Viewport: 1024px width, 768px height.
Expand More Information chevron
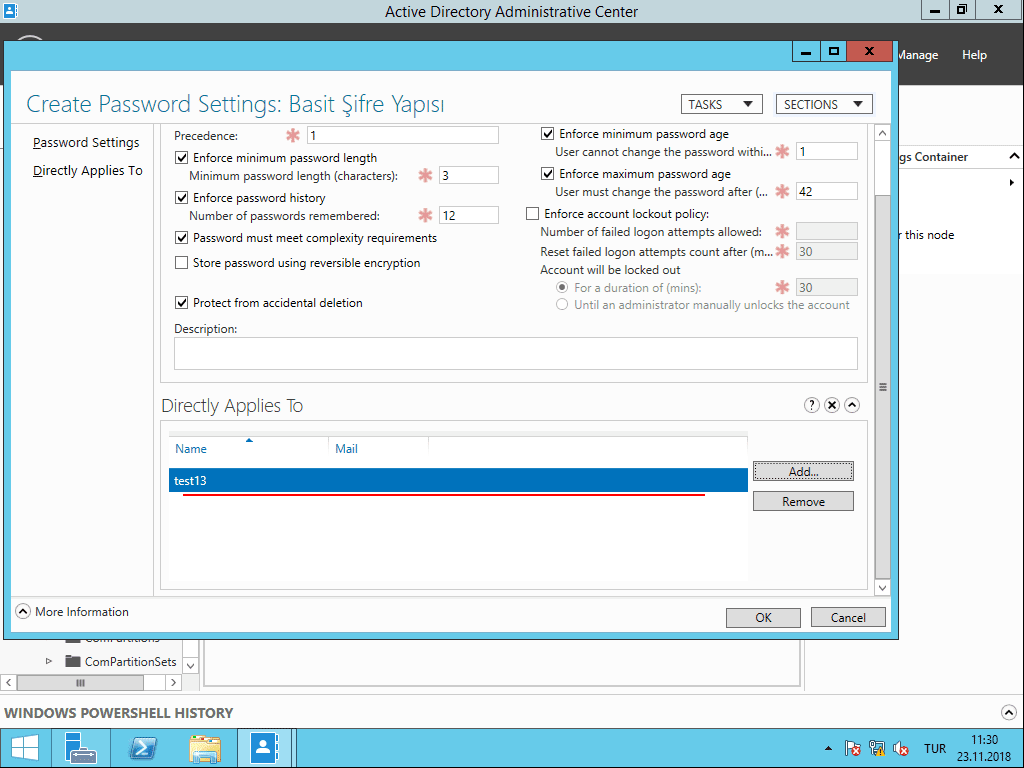point(23,612)
